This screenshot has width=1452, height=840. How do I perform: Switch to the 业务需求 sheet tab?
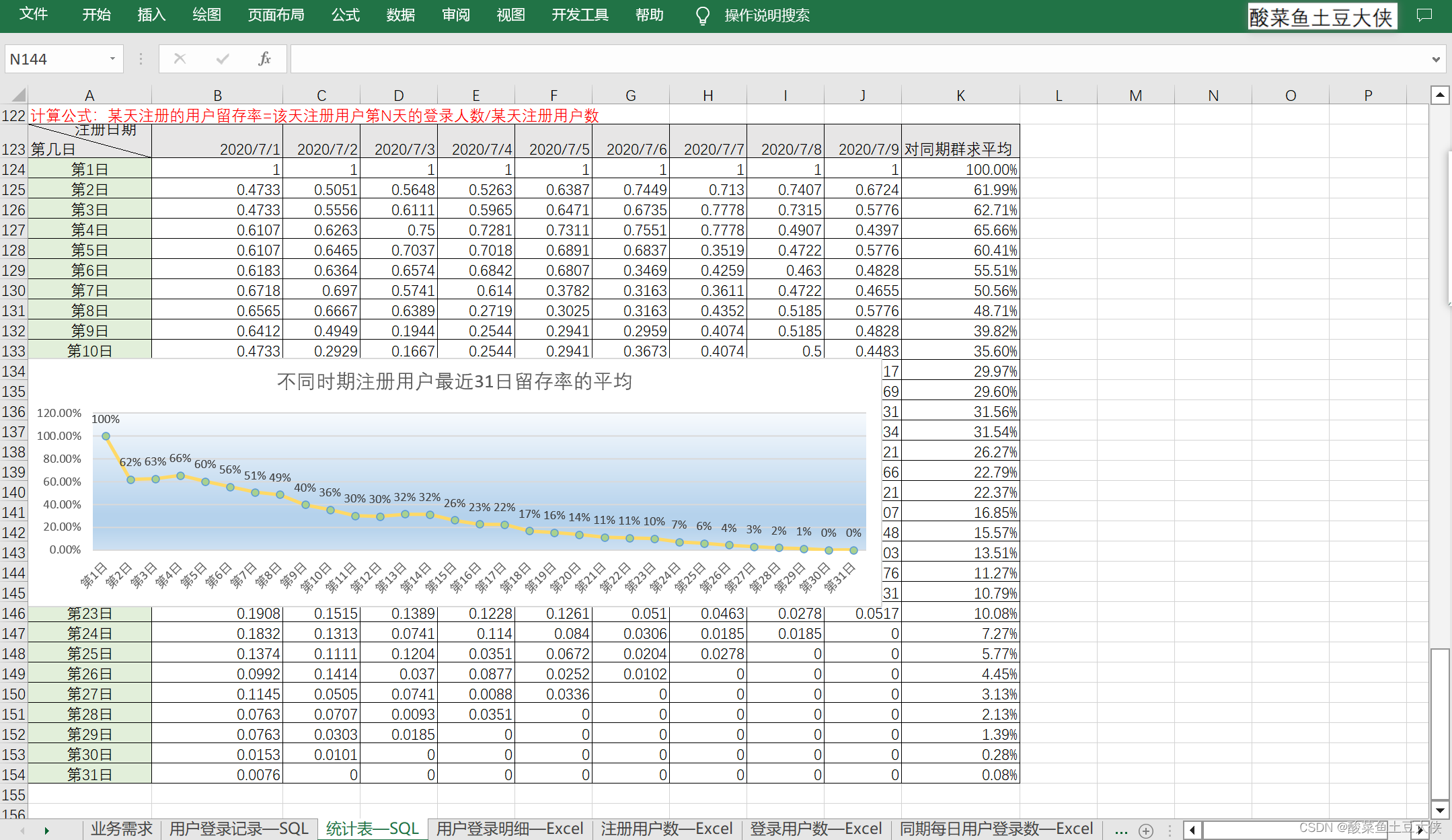[122, 829]
